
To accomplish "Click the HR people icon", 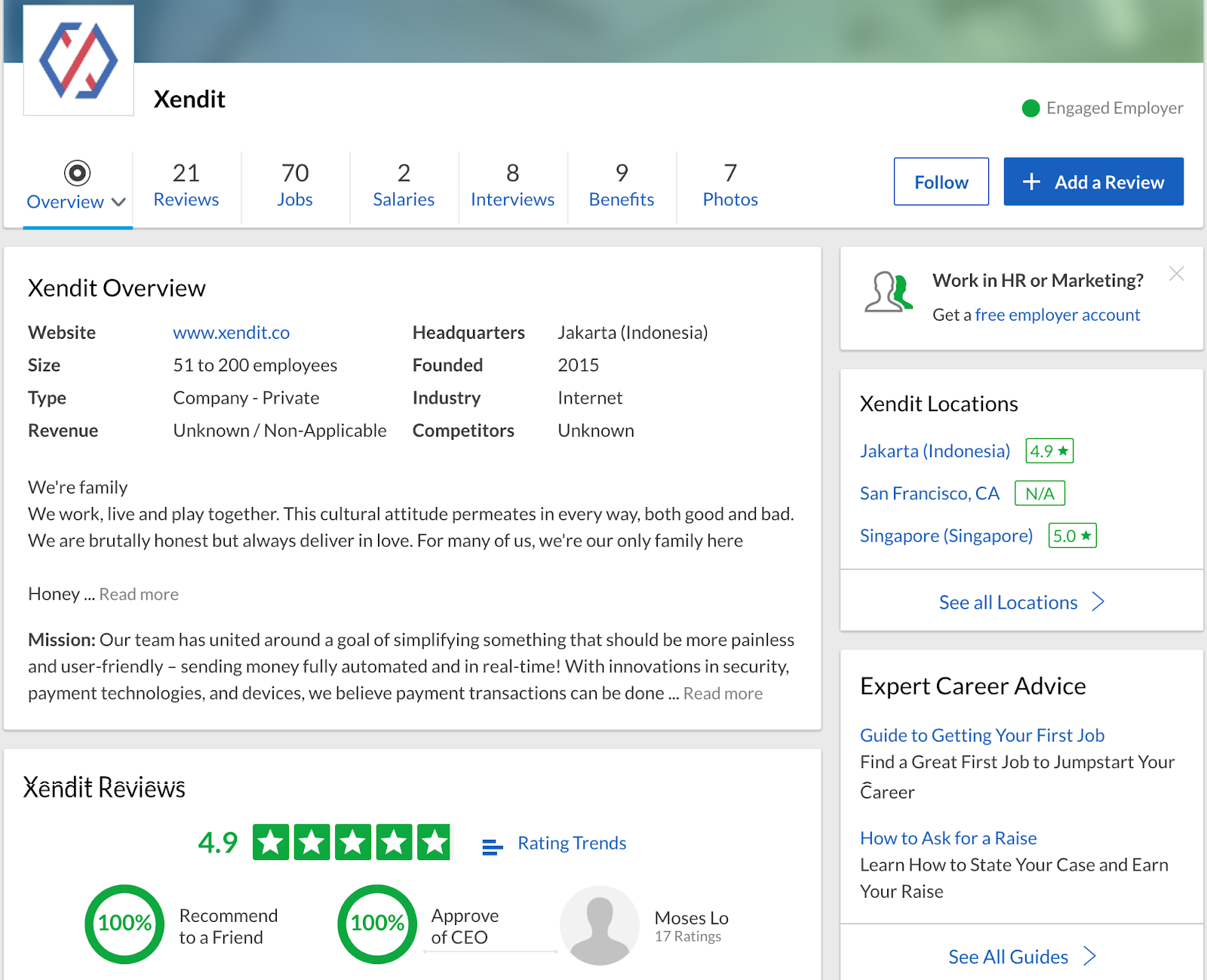I will tap(889, 293).
